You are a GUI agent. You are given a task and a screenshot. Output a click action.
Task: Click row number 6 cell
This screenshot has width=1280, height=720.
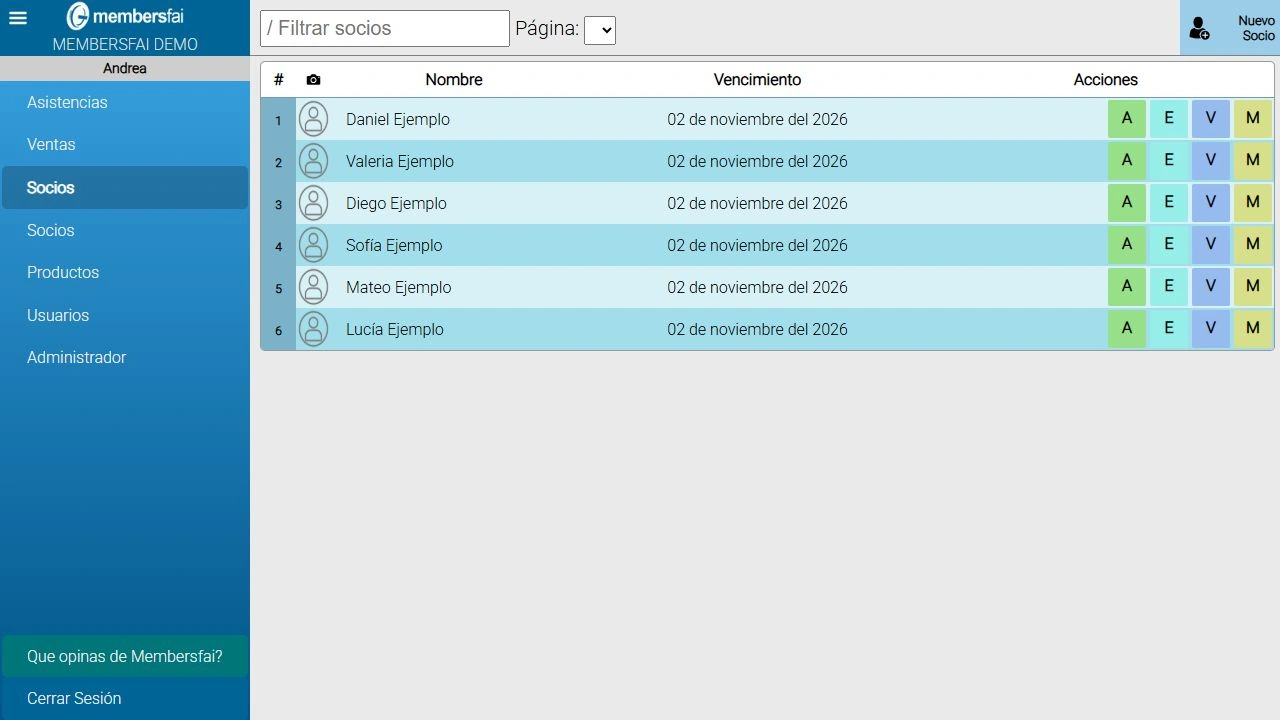pos(278,330)
